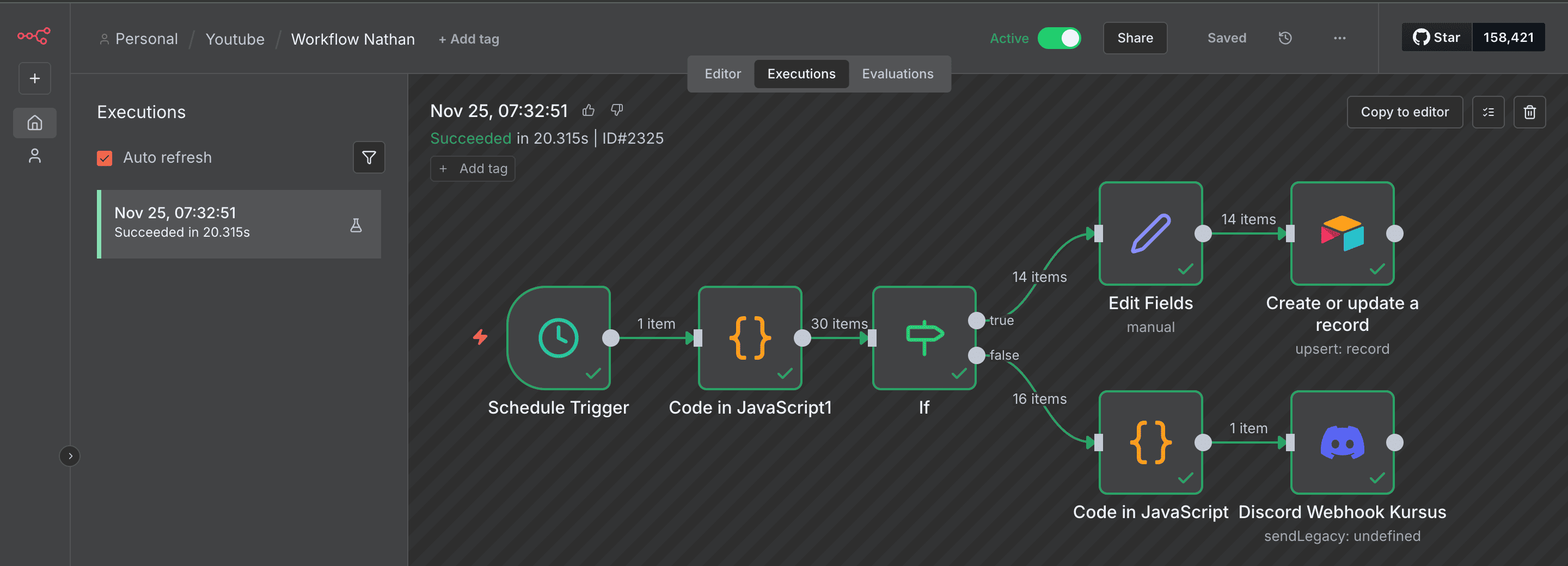Select the Schedule Trigger node

[558, 338]
